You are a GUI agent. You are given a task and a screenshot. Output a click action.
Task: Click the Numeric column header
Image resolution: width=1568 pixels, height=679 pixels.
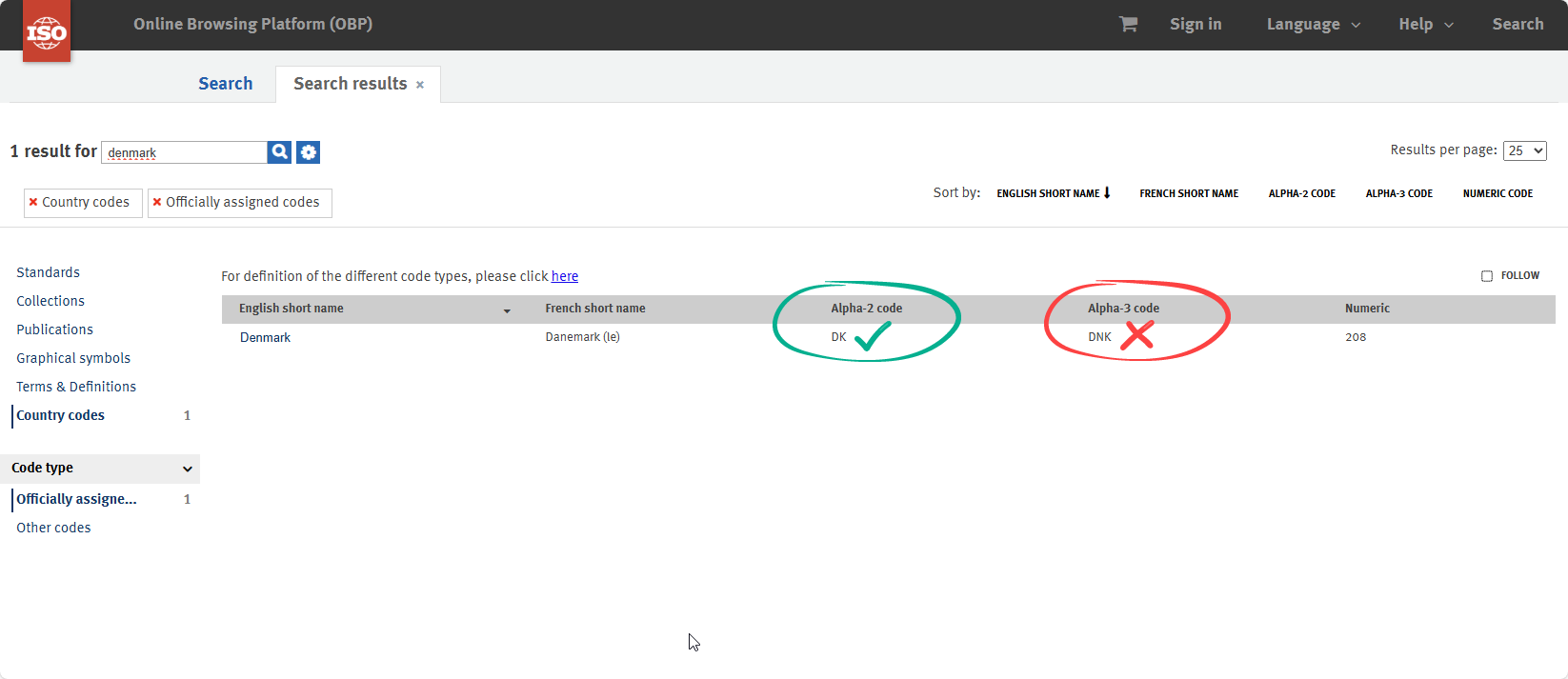click(1367, 309)
